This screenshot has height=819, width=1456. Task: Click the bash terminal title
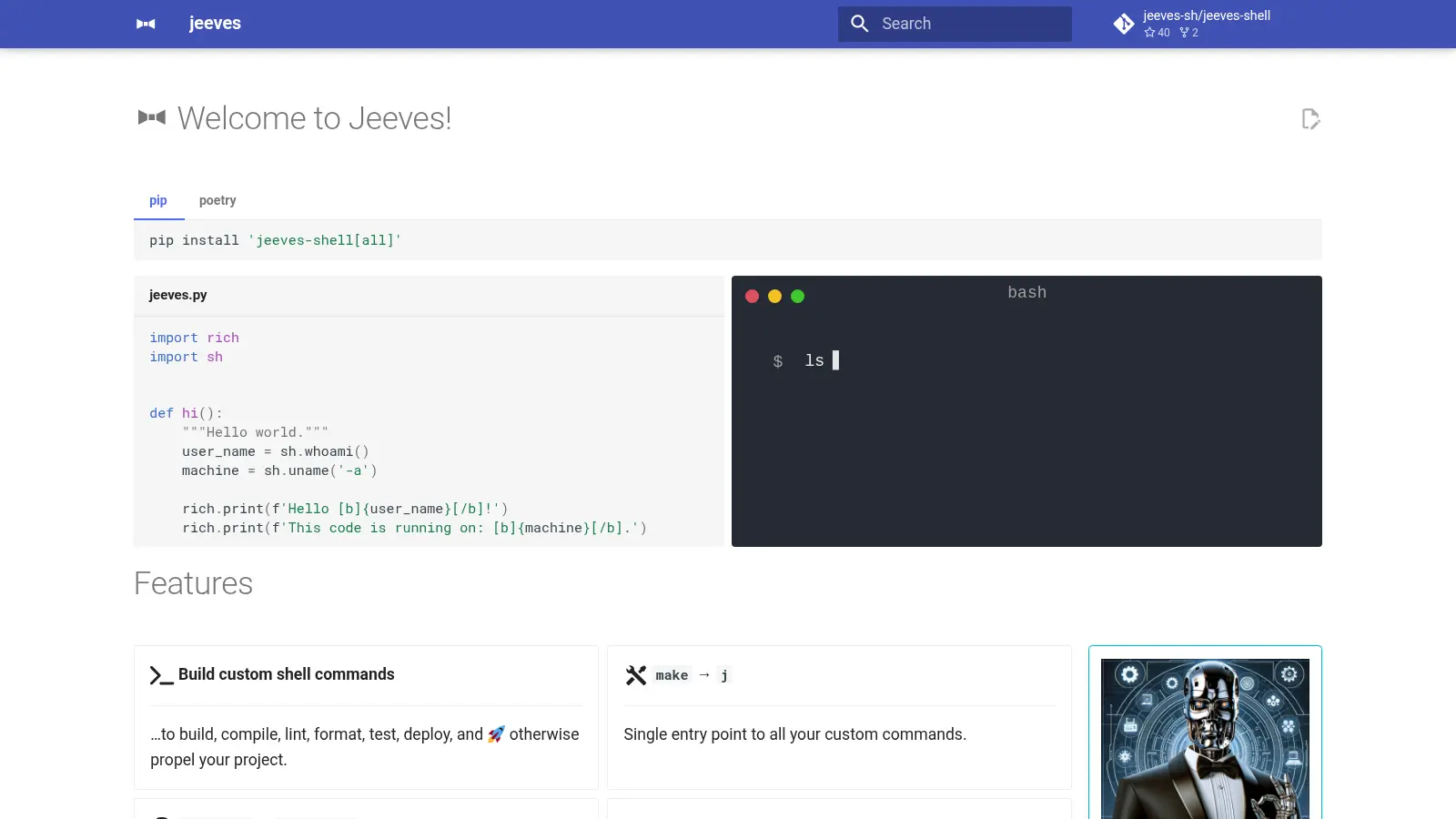pyautogui.click(x=1026, y=292)
